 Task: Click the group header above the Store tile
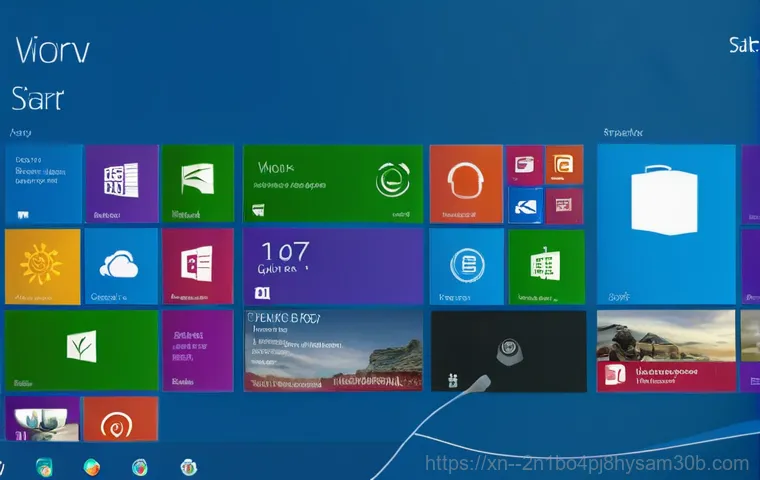623,132
